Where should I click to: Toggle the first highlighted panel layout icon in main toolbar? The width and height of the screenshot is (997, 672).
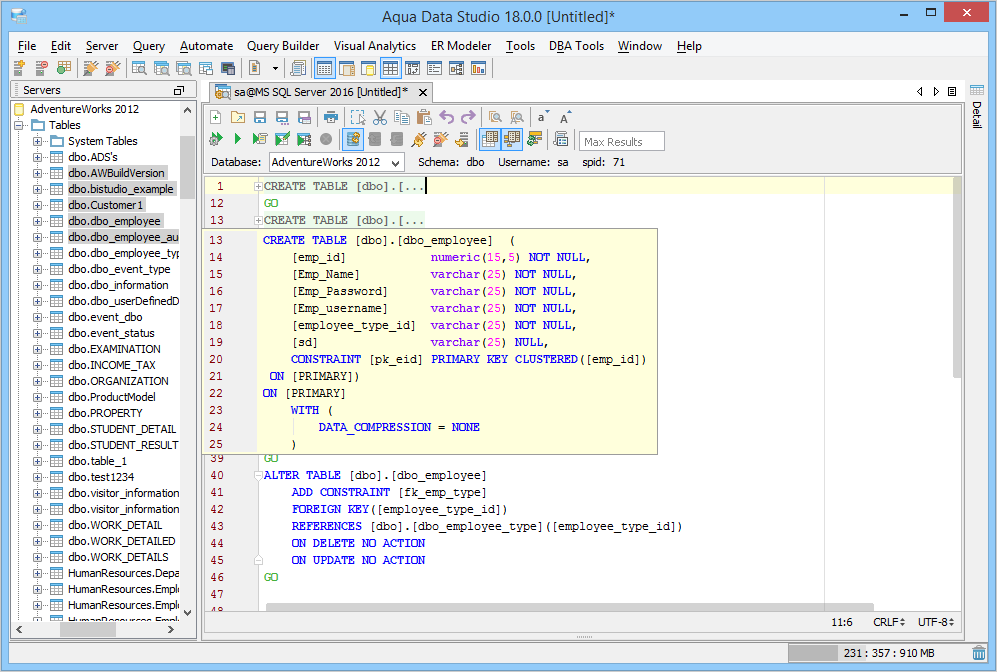tap(324, 68)
